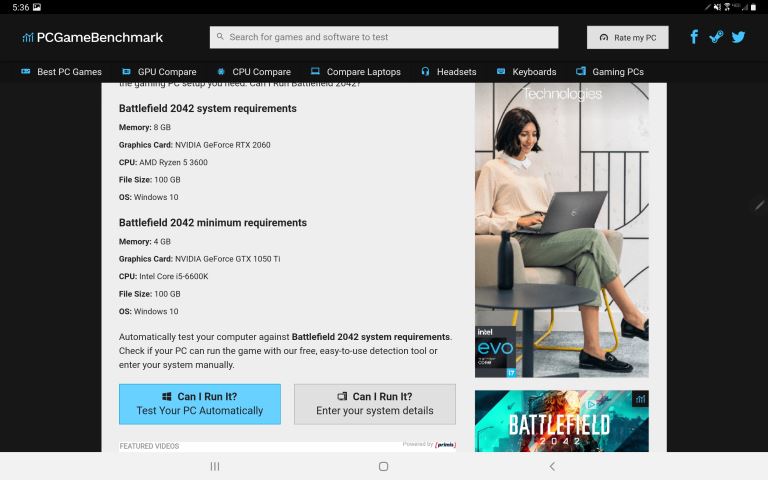The image size is (768, 480).
Task: Click the desktop icon beside Gaming PCs
Action: point(581,72)
